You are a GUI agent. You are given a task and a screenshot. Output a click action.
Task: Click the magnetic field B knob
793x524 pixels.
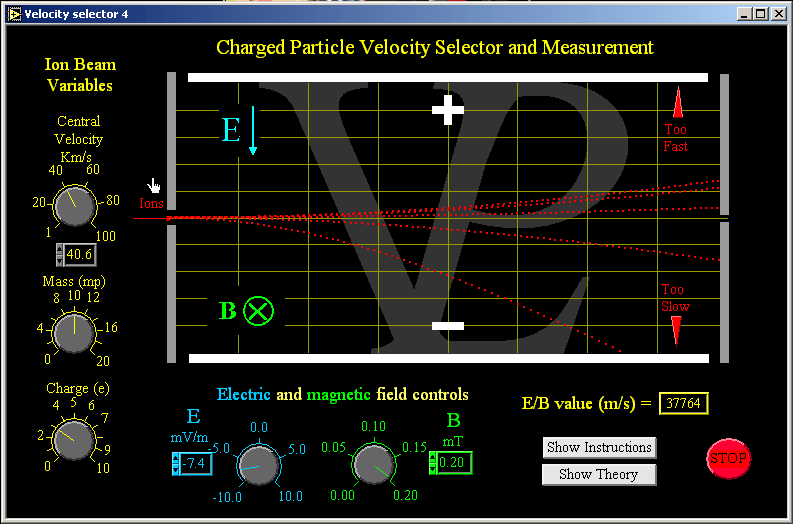[372, 465]
